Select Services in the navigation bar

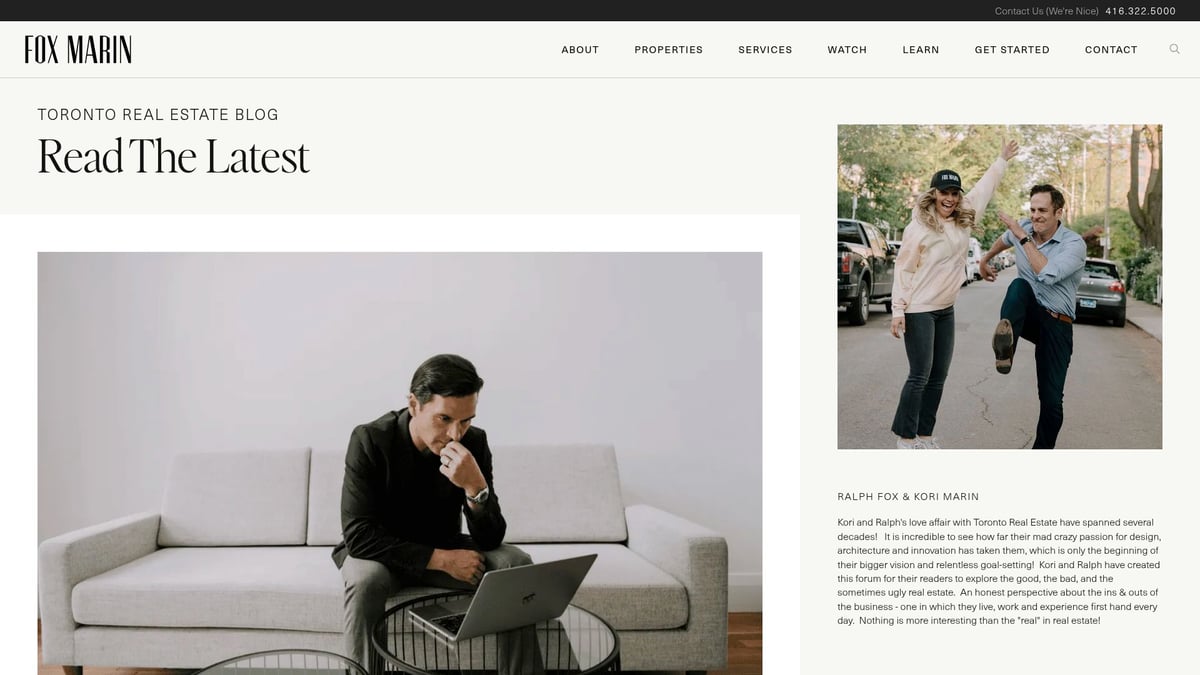coord(765,50)
